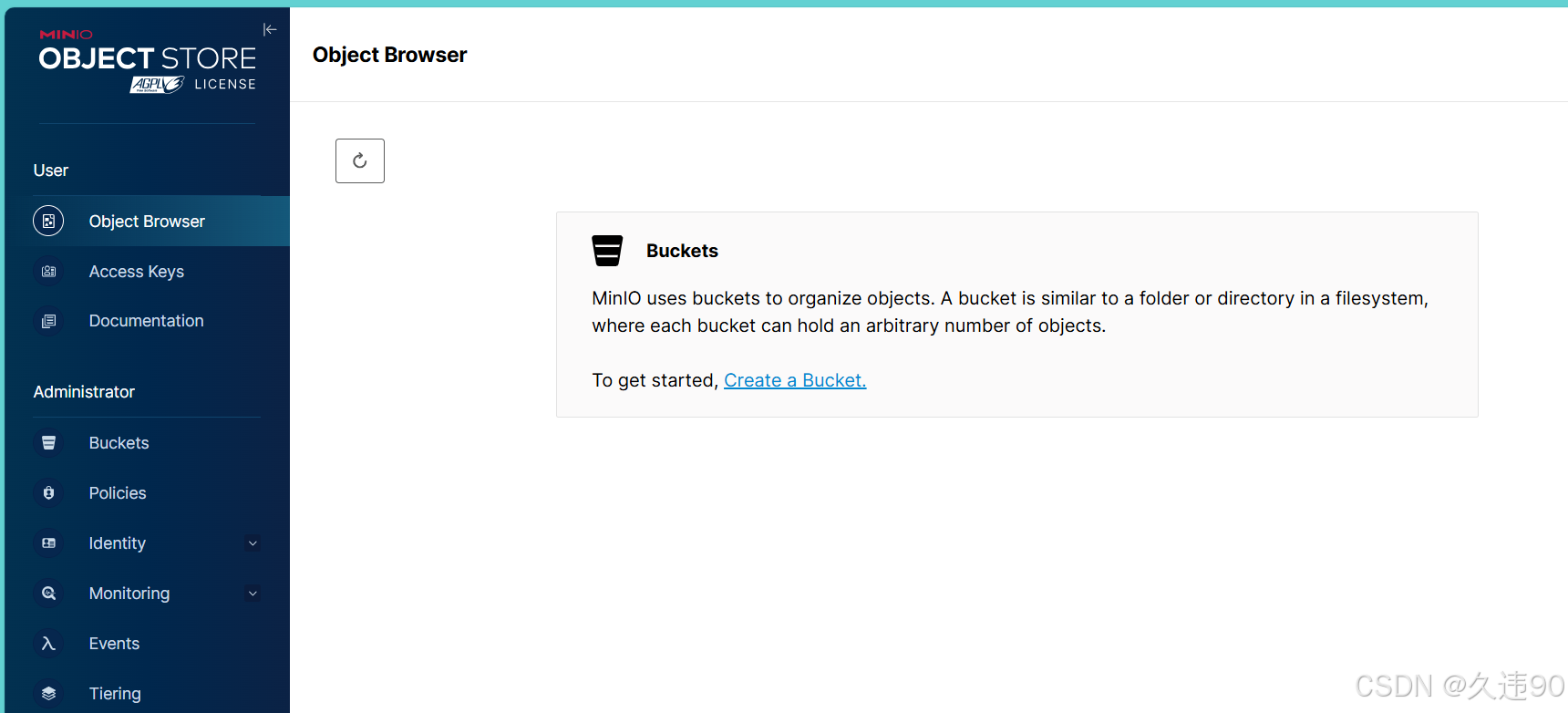Click the Tiering layers icon

click(x=49, y=694)
